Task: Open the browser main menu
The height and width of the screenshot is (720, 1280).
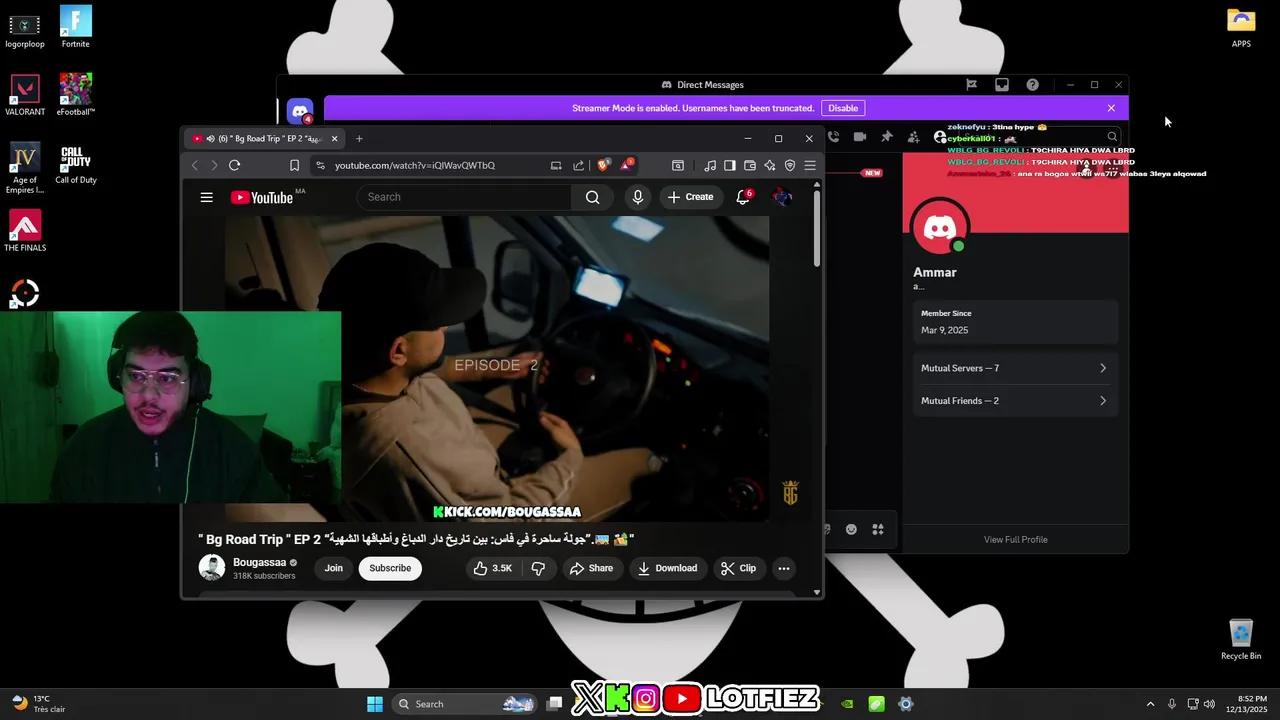Action: pos(810,165)
